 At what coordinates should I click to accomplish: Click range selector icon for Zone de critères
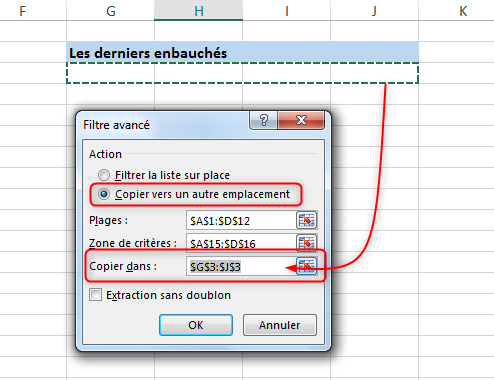pyautogui.click(x=306, y=243)
